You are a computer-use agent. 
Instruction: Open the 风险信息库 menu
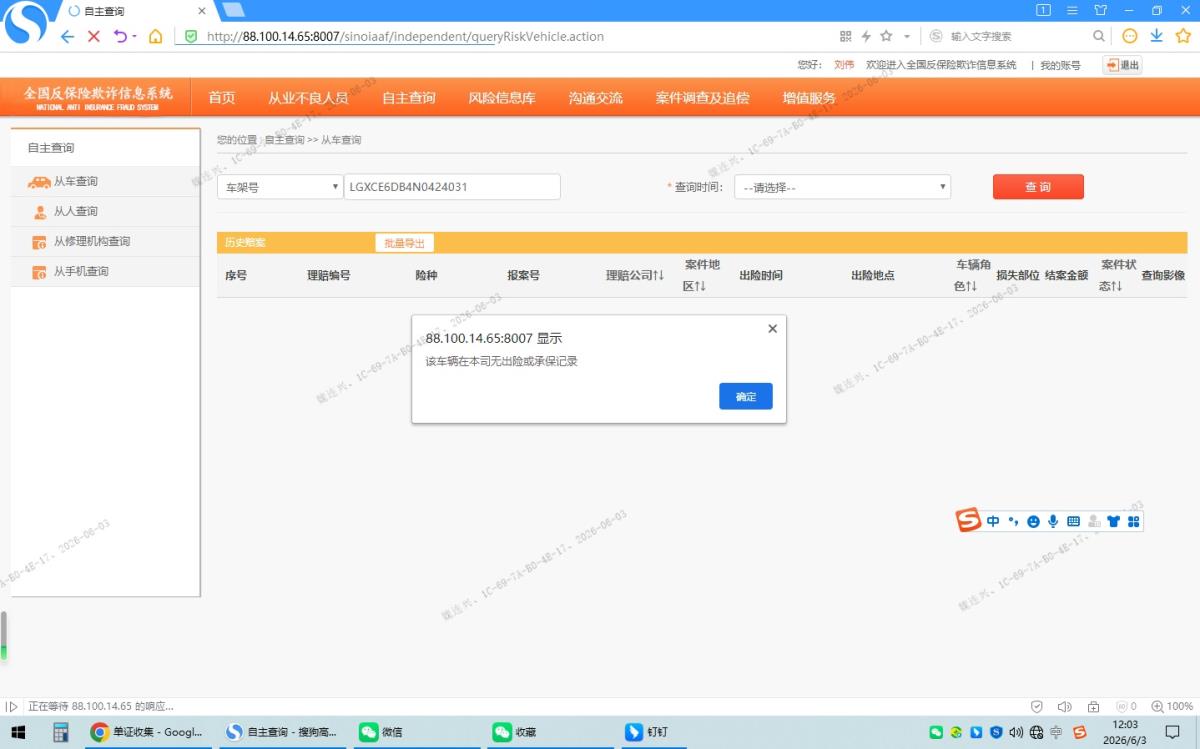(502, 98)
